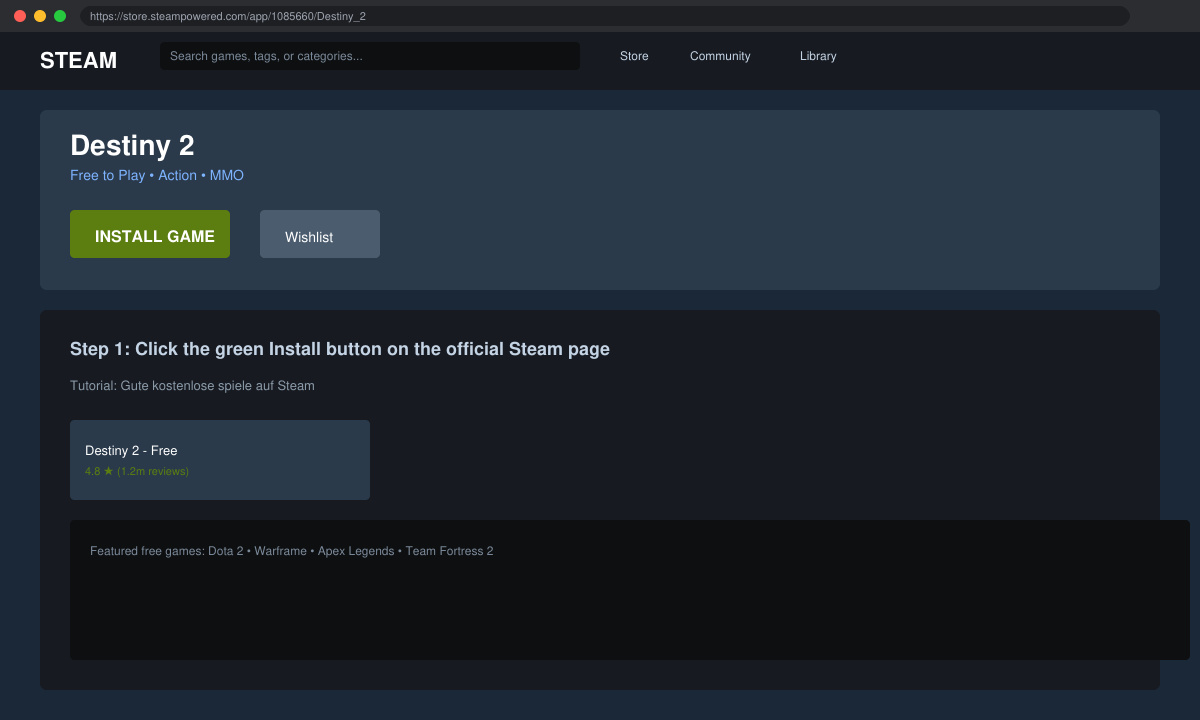Open the Destiny 2 - Free card

click(220, 460)
